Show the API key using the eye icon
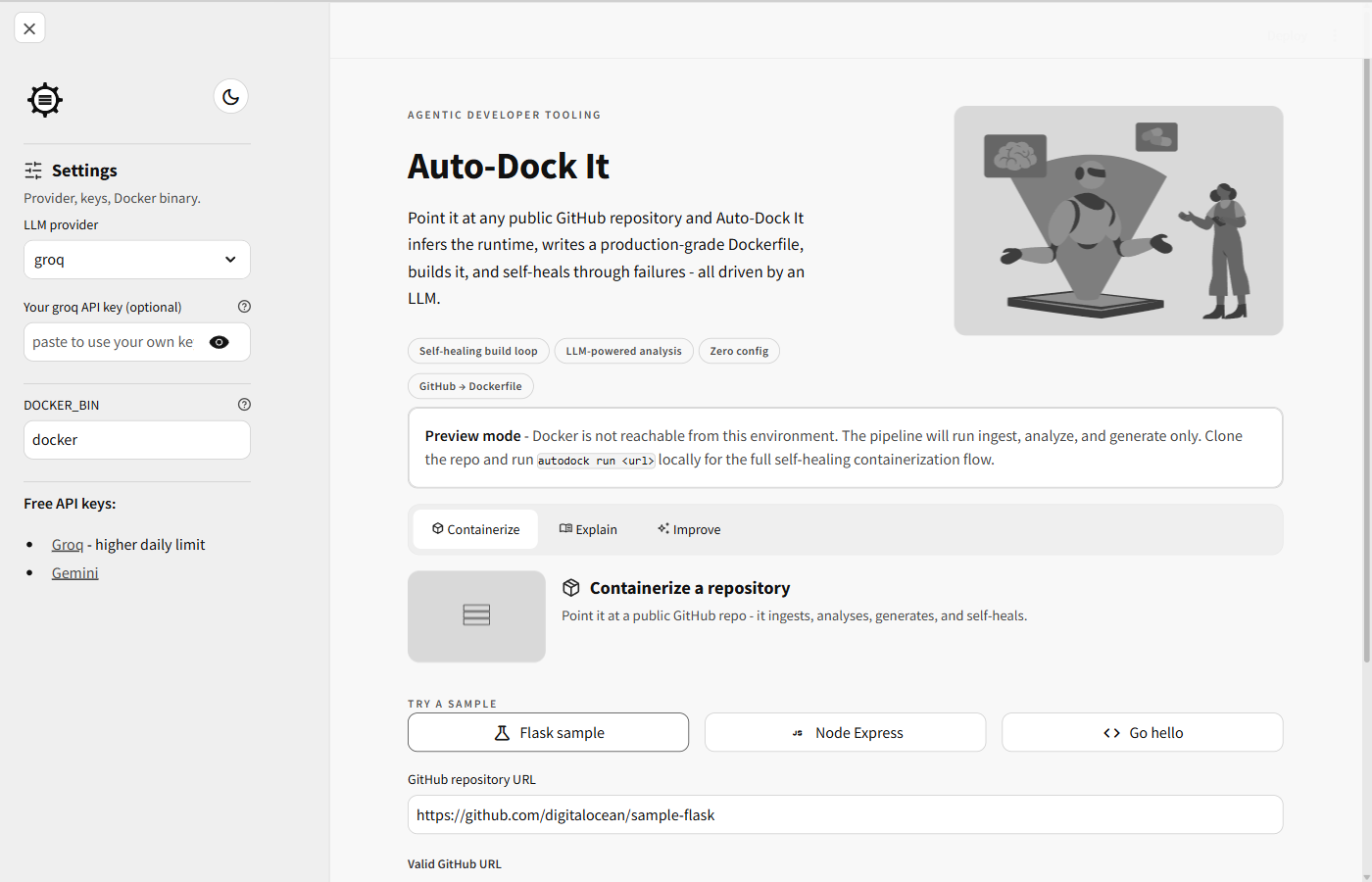 point(220,342)
